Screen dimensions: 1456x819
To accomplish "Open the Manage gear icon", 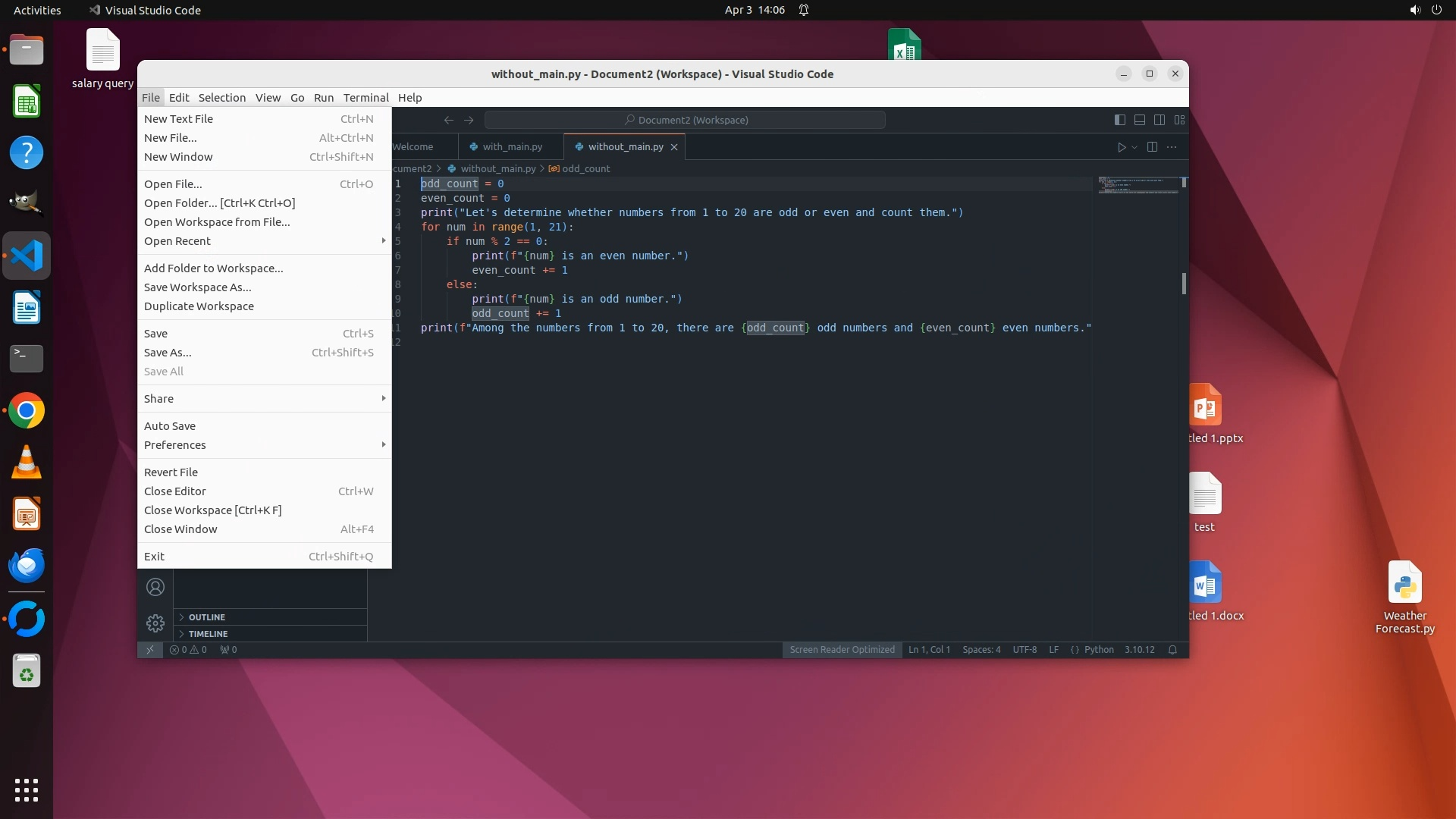I will coord(155,623).
